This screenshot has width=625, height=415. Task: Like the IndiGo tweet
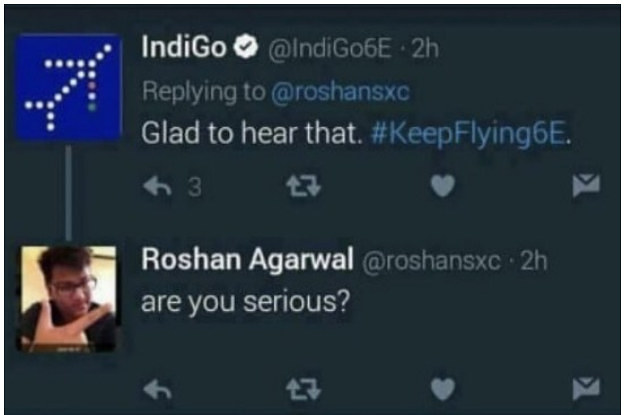click(443, 186)
